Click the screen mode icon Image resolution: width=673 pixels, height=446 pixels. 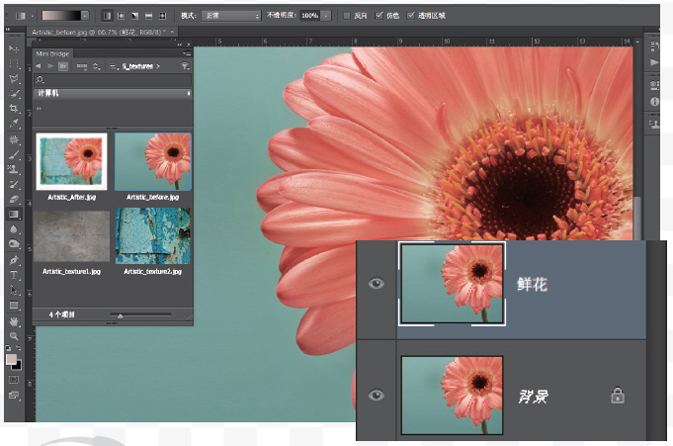point(14,395)
